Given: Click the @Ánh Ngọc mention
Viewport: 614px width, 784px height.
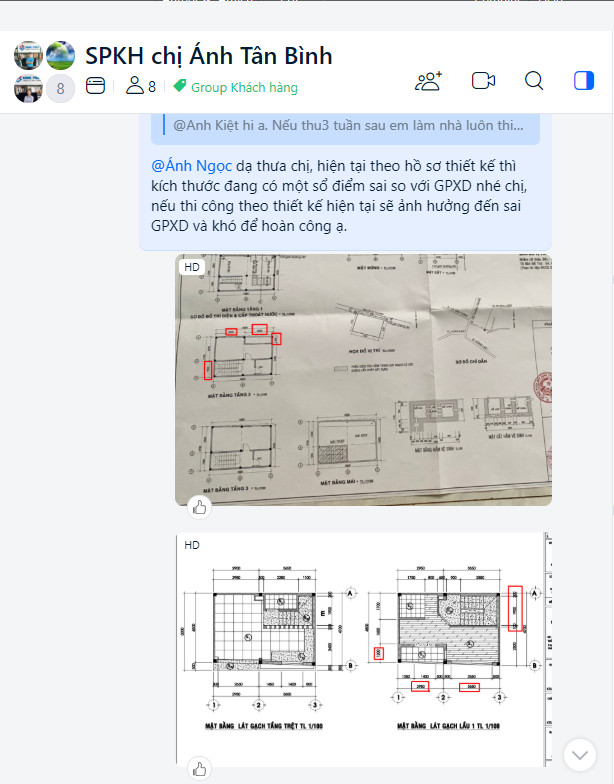Looking at the screenshot, I should click(x=192, y=166).
